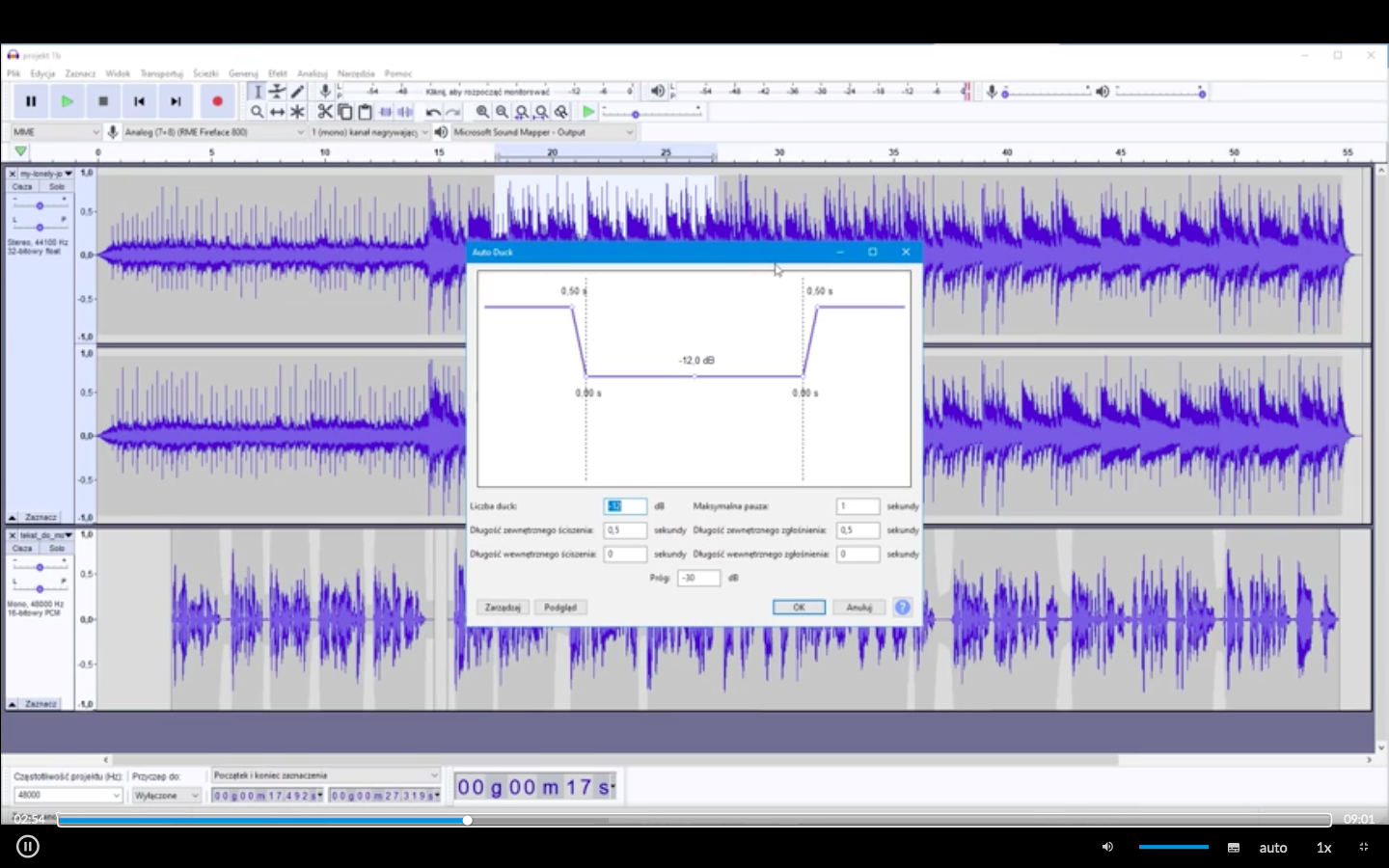Click OK in the Auto Duck dialog
The image size is (1389, 868).
click(799, 608)
